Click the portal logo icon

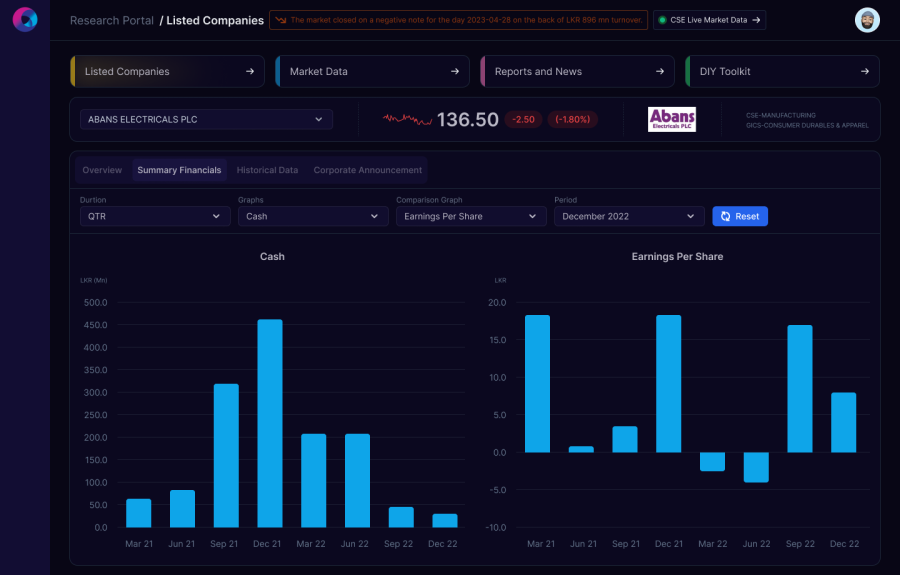(x=25, y=20)
